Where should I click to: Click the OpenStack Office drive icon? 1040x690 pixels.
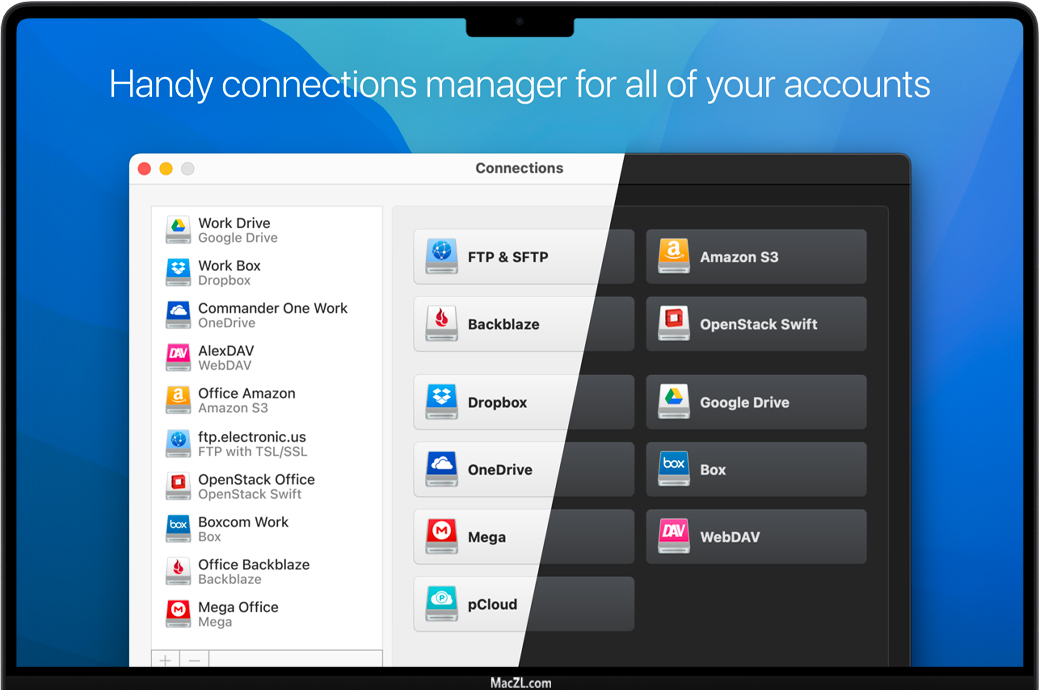click(x=178, y=486)
